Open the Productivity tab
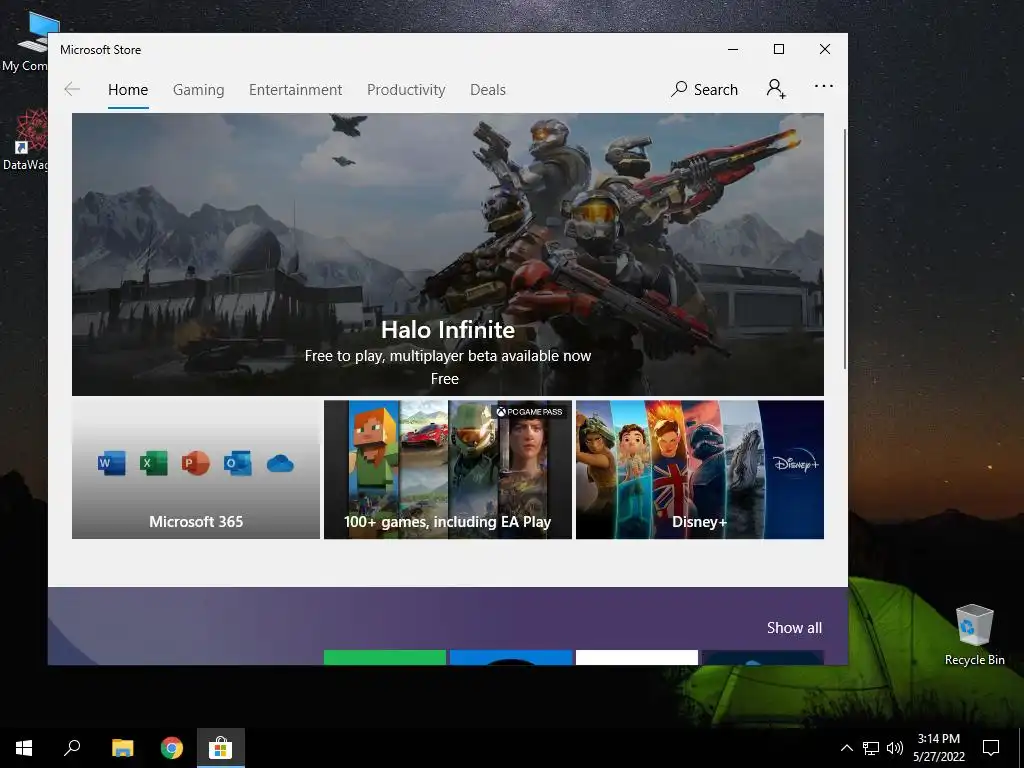The width and height of the screenshot is (1024, 768). 406,90
